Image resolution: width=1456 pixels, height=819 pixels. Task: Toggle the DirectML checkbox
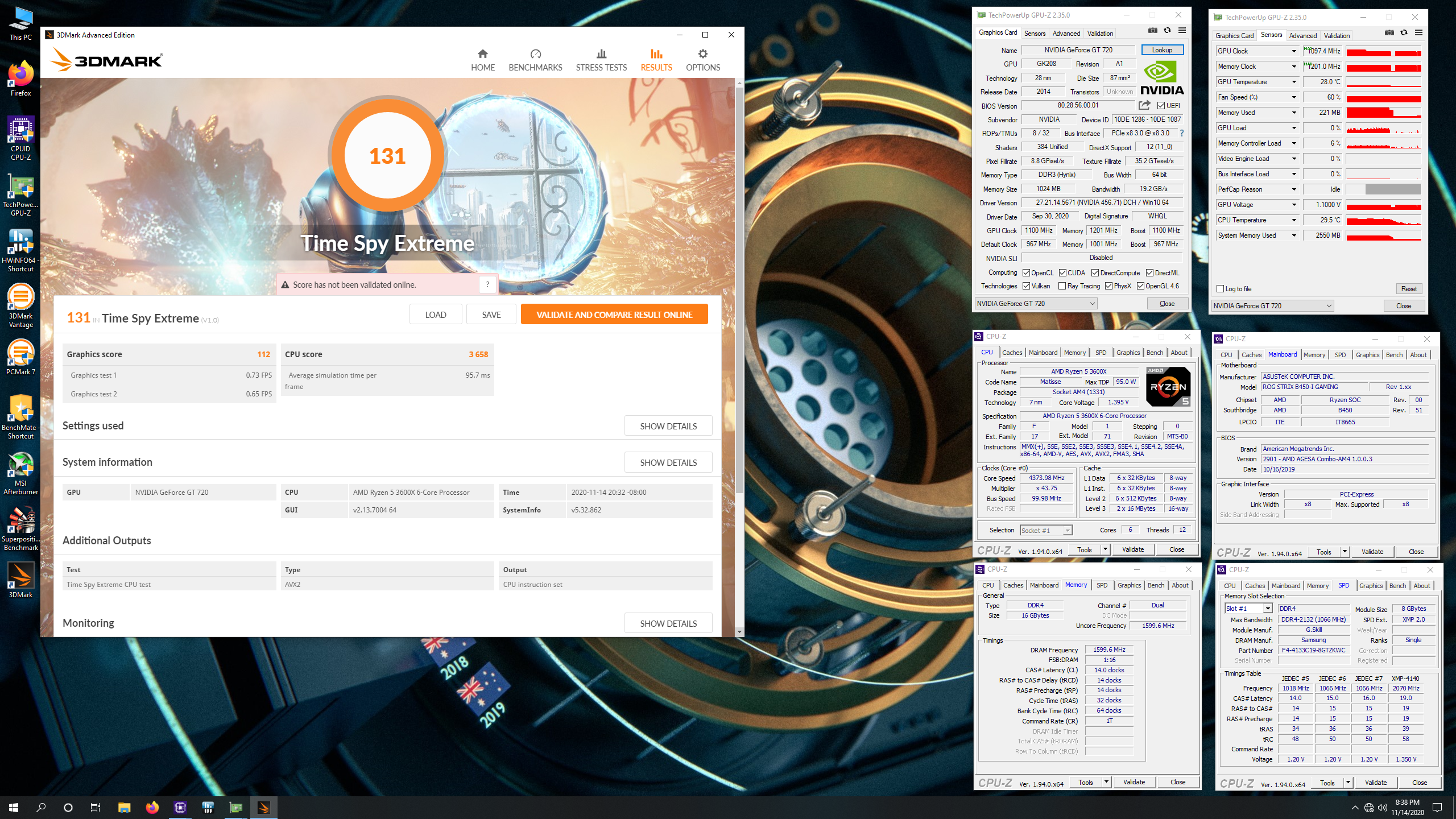point(1149,273)
